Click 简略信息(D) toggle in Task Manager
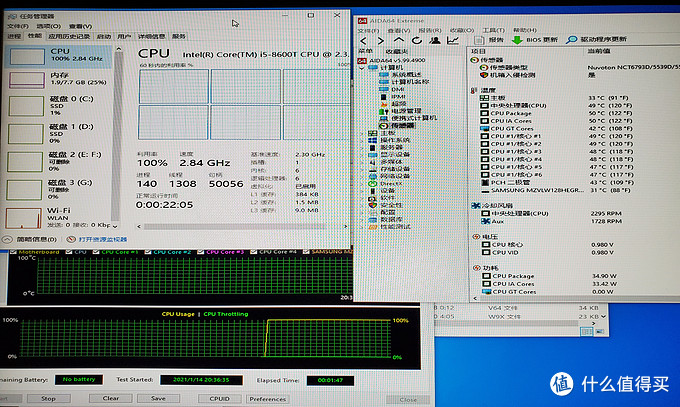Image resolution: width=680 pixels, height=407 pixels. 30,240
